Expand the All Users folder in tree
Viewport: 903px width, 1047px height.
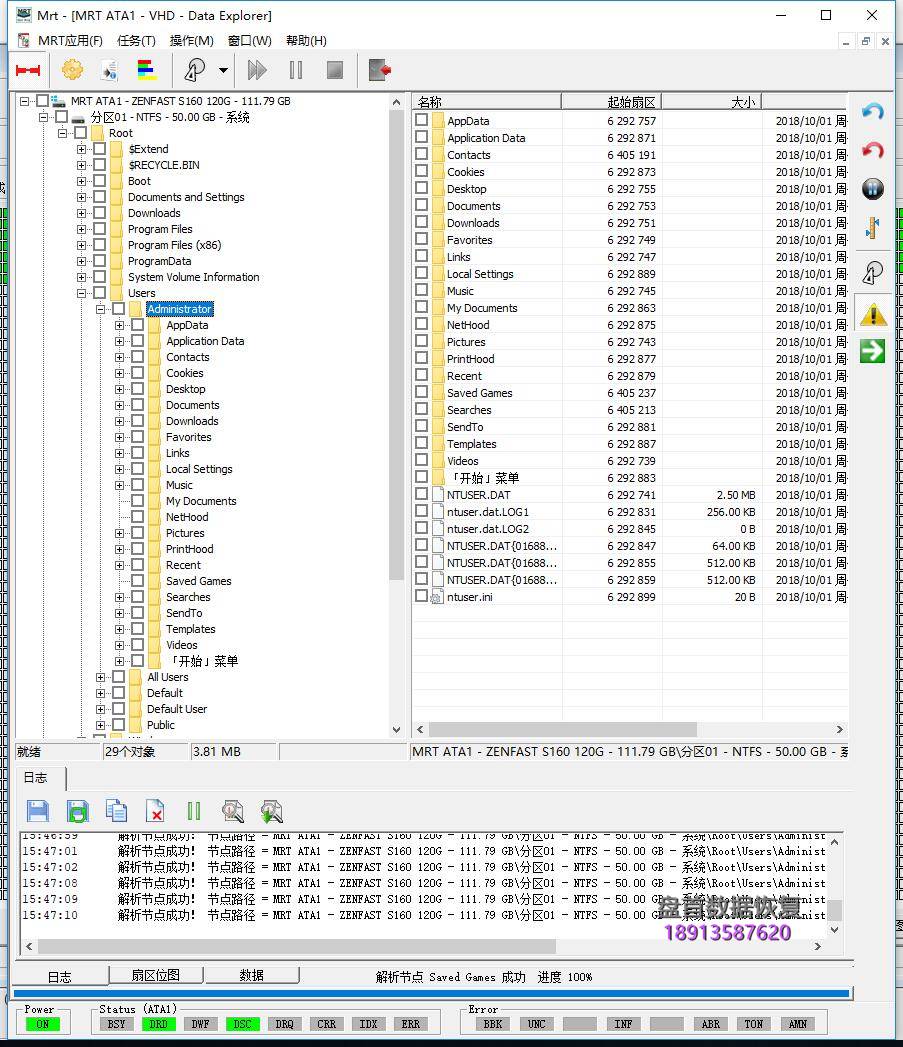pyautogui.click(x=100, y=677)
